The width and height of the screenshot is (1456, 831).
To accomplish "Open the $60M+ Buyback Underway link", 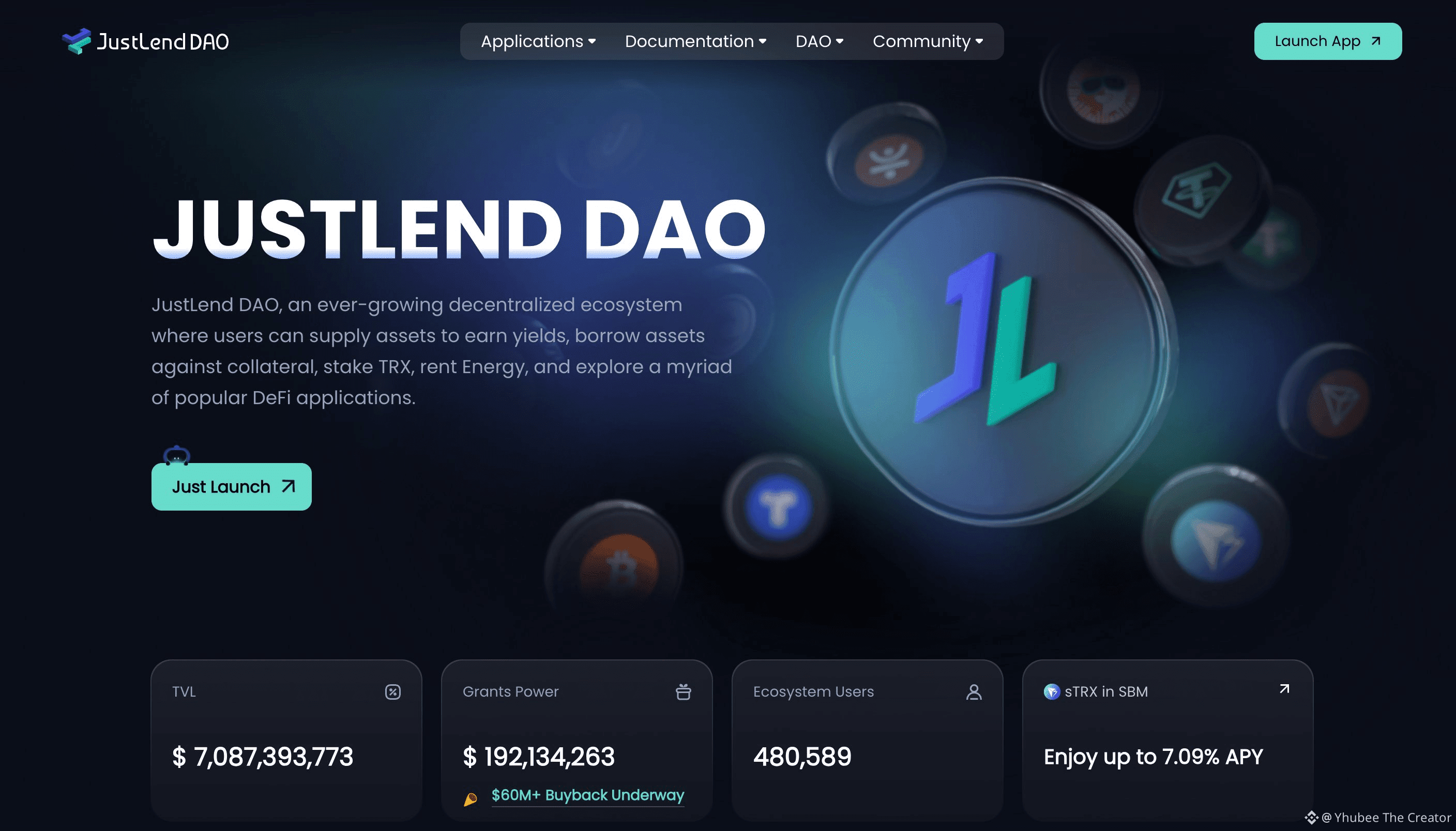I will (587, 795).
